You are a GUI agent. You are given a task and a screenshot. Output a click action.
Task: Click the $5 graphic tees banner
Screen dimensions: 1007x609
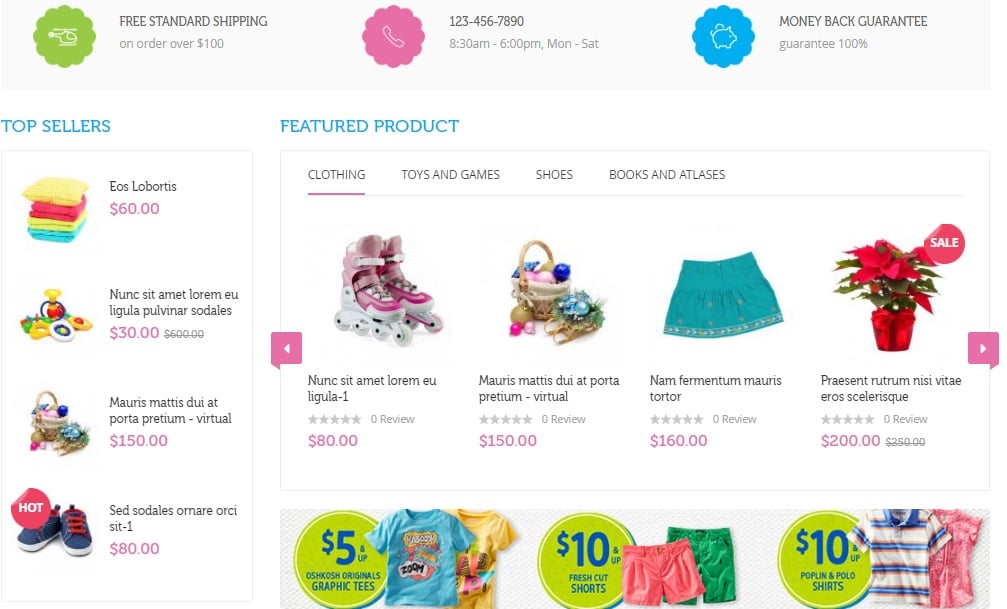403,559
